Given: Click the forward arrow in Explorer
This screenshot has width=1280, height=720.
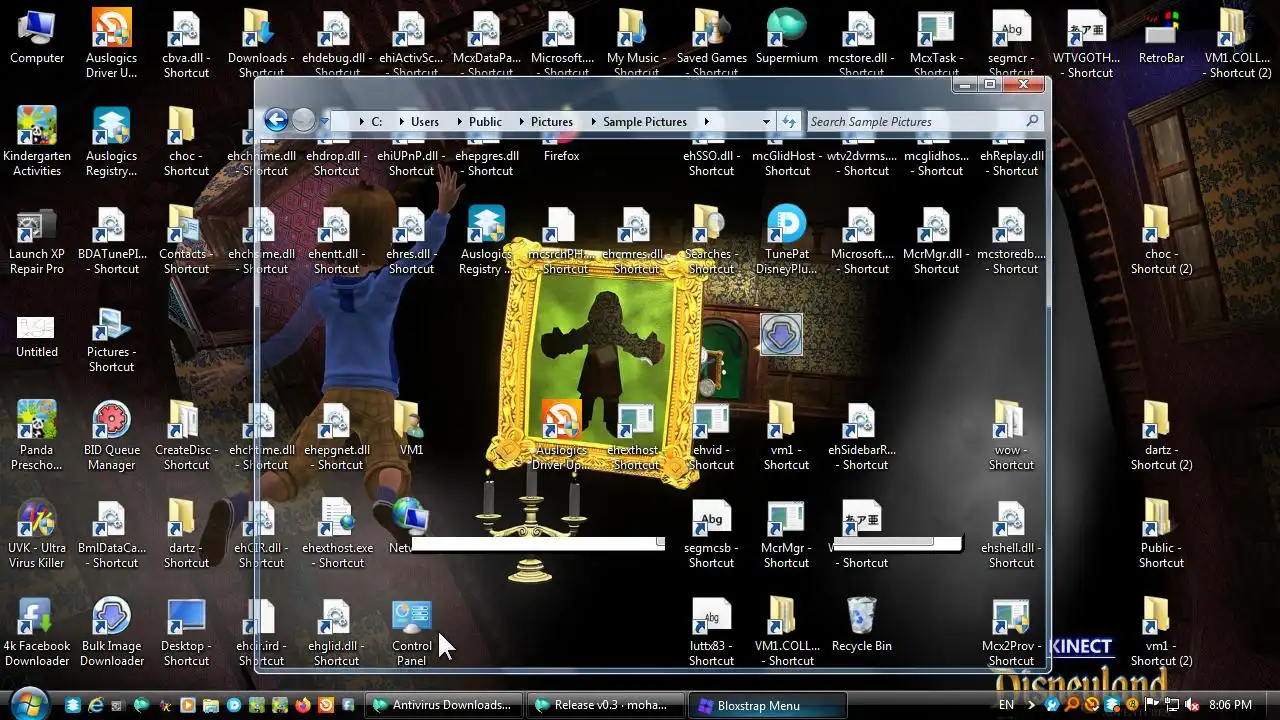Looking at the screenshot, I should point(303,121).
